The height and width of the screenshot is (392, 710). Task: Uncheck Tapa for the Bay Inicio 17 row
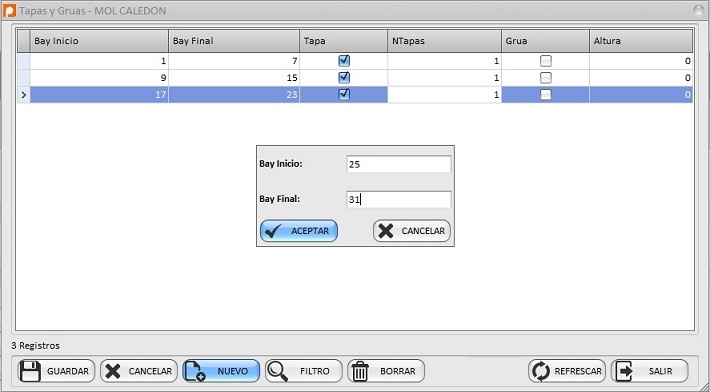344,94
